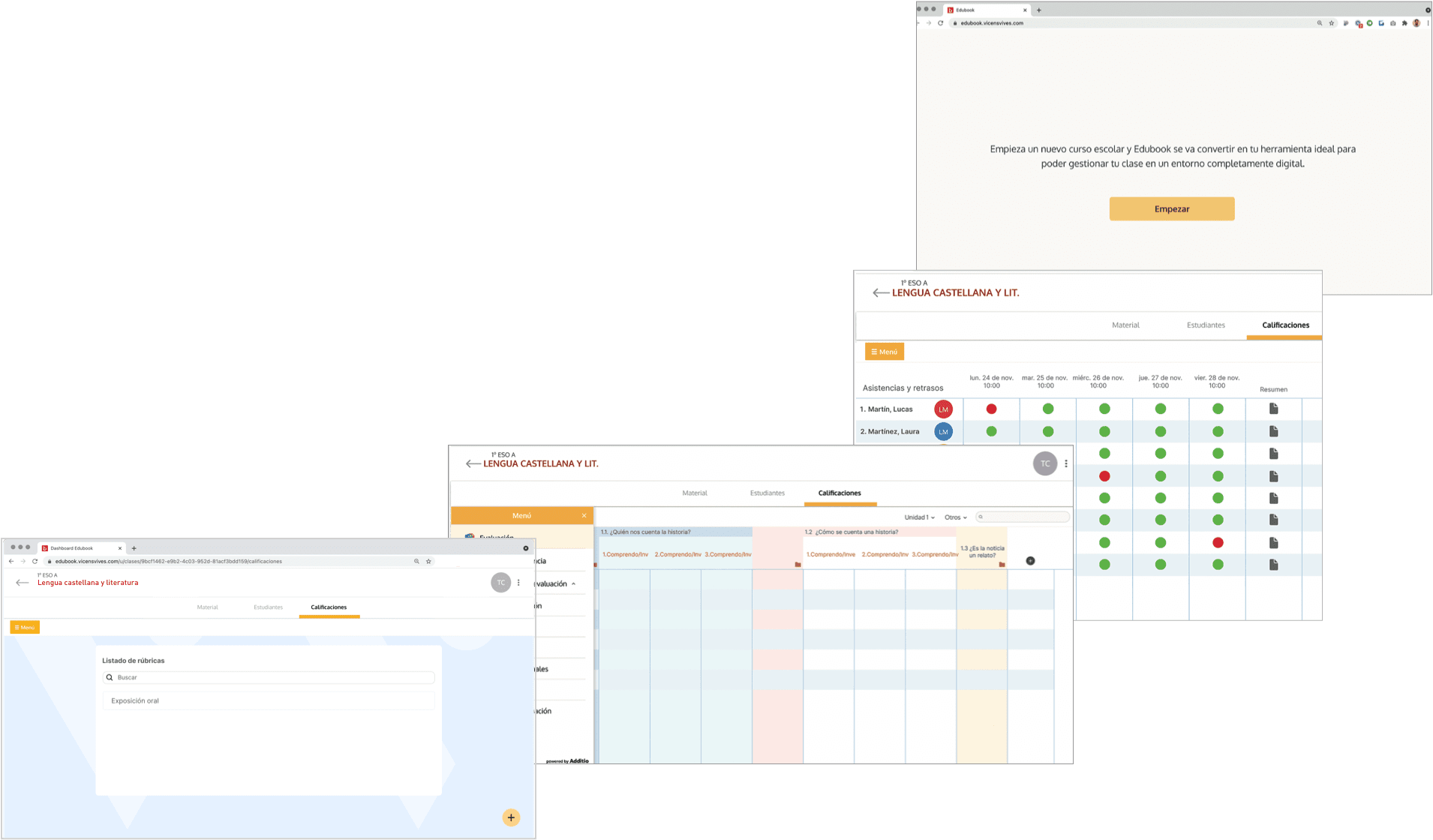Collapse the evaluación section chevron in Menú

(x=573, y=583)
